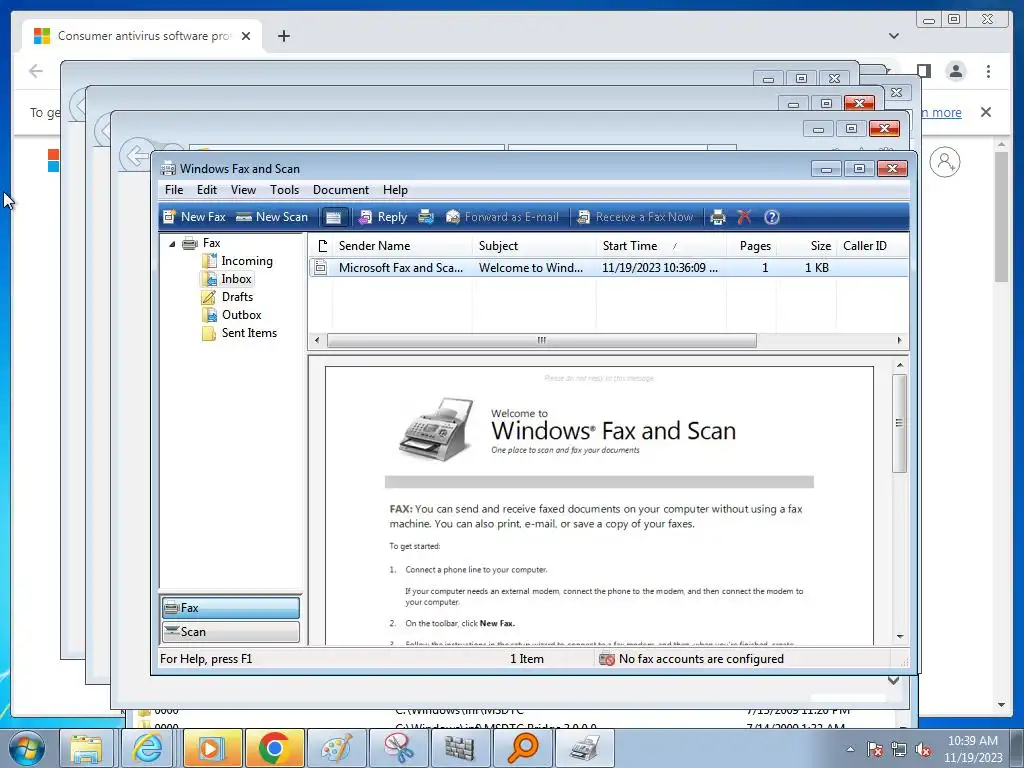The image size is (1024, 768).
Task: Click Forward as E-mail in toolbar
Action: click(502, 217)
